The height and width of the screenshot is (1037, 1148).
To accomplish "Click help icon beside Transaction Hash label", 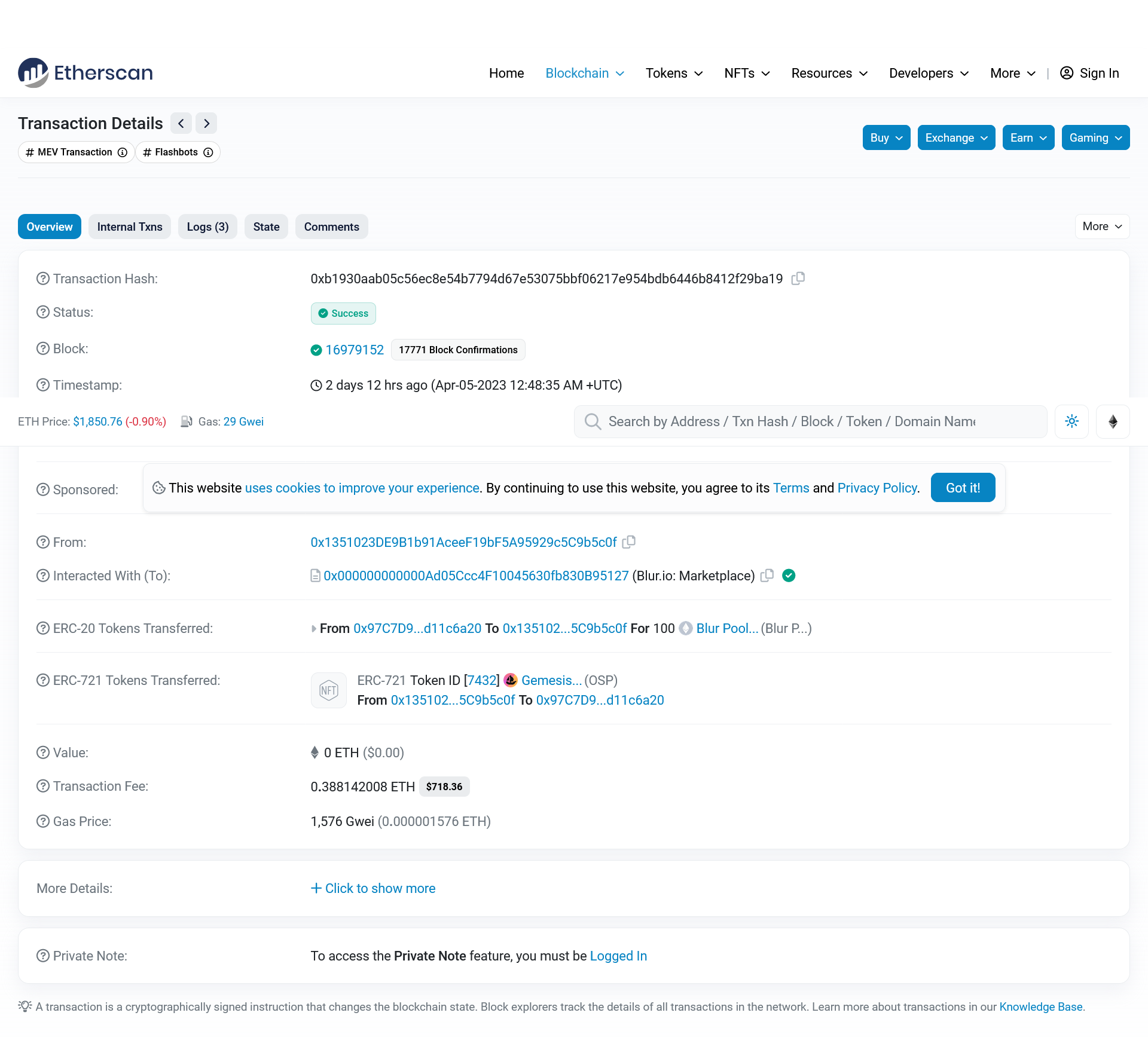I will [x=43, y=279].
